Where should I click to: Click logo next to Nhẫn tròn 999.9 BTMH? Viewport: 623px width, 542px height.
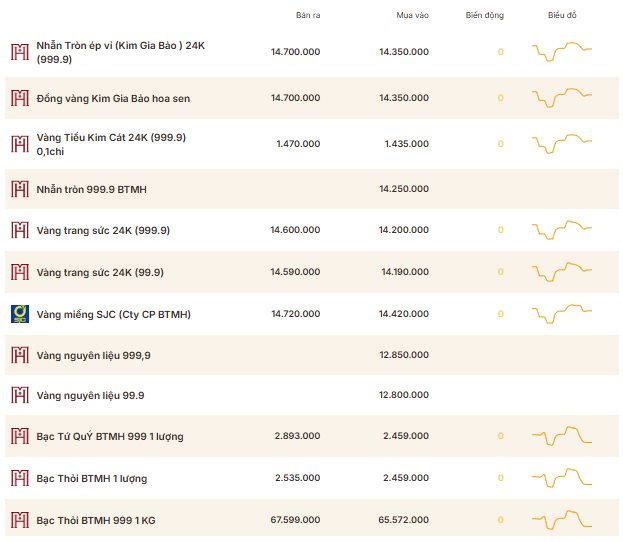20,189
